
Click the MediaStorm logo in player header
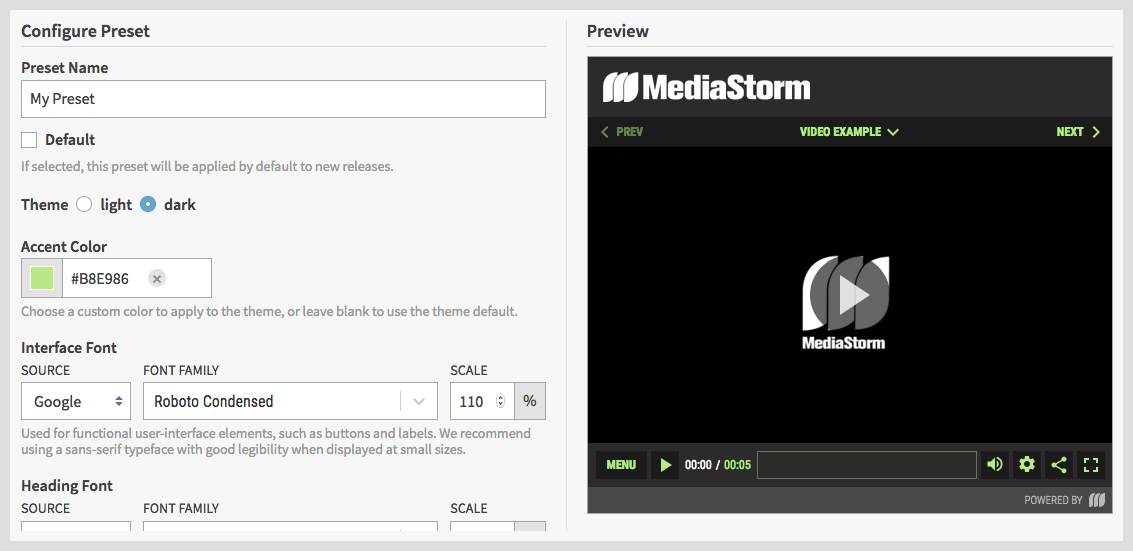[706, 88]
